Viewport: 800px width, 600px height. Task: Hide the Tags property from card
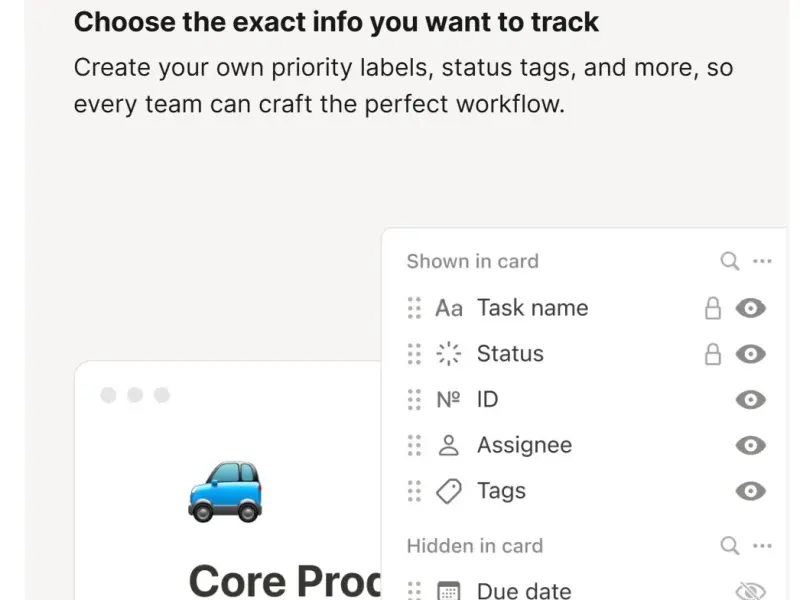point(750,491)
